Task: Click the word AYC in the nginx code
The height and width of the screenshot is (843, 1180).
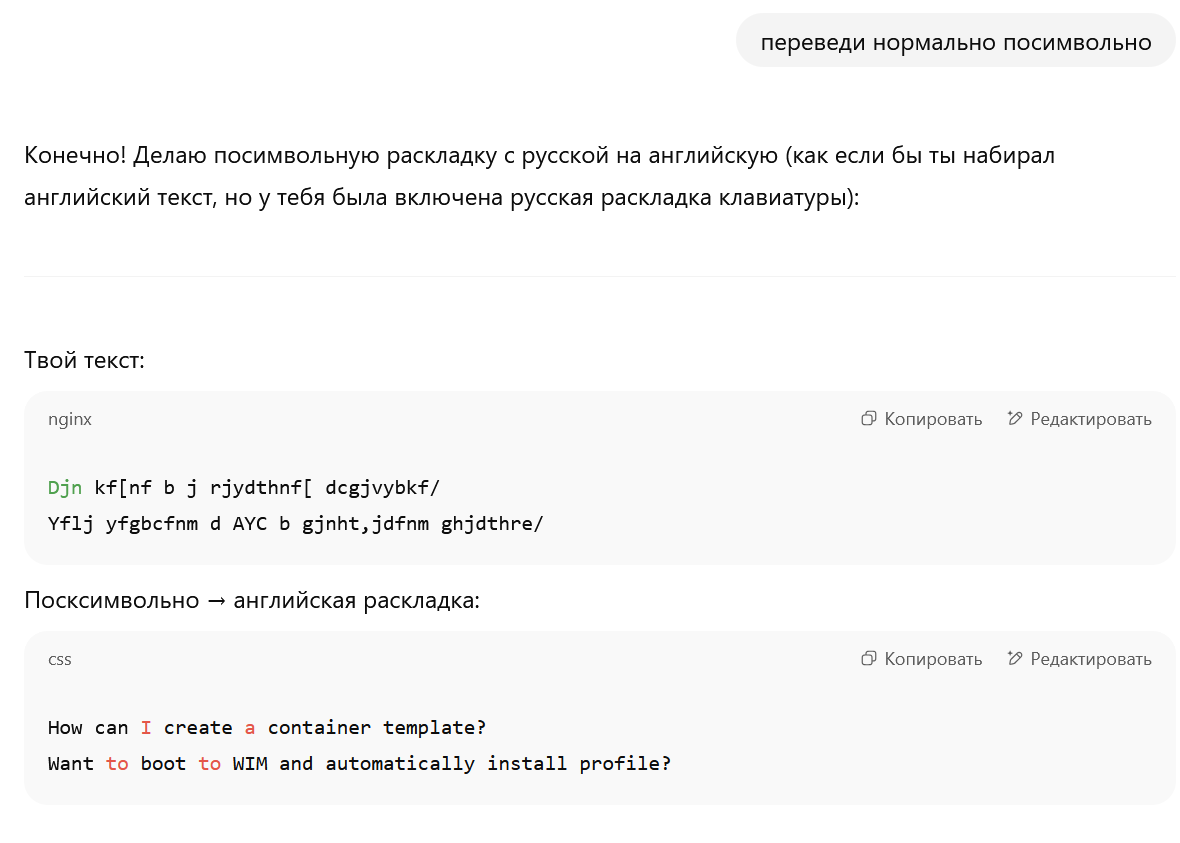Action: (250, 524)
